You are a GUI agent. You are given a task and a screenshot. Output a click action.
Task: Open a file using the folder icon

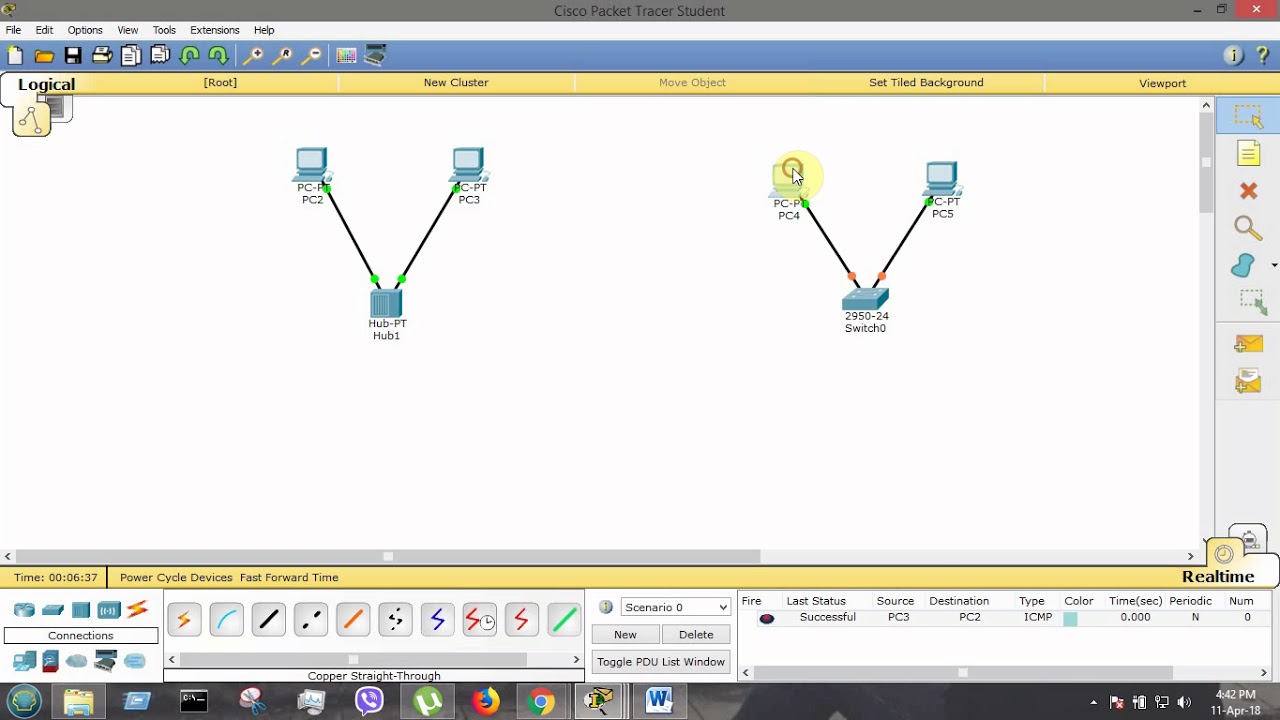tap(44, 56)
